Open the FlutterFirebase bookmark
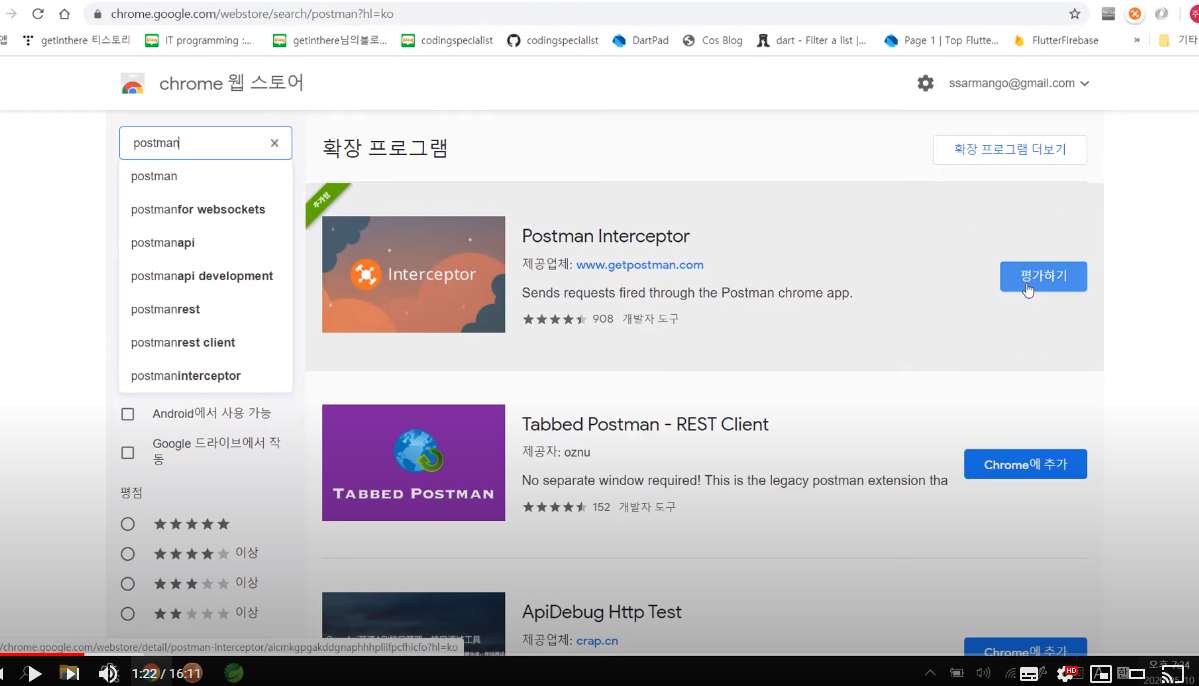 1056,41
